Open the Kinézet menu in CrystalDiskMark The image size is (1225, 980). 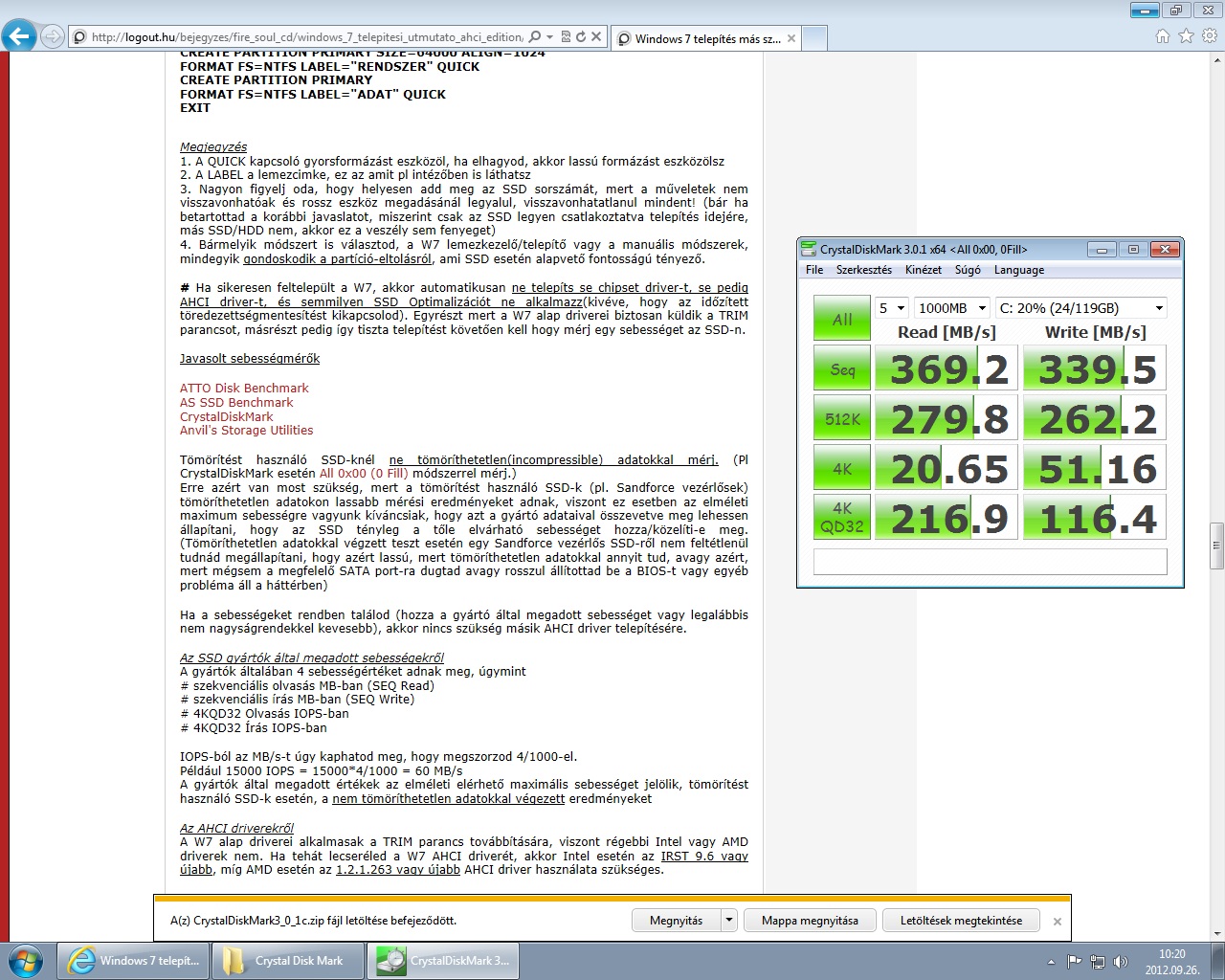(924, 270)
